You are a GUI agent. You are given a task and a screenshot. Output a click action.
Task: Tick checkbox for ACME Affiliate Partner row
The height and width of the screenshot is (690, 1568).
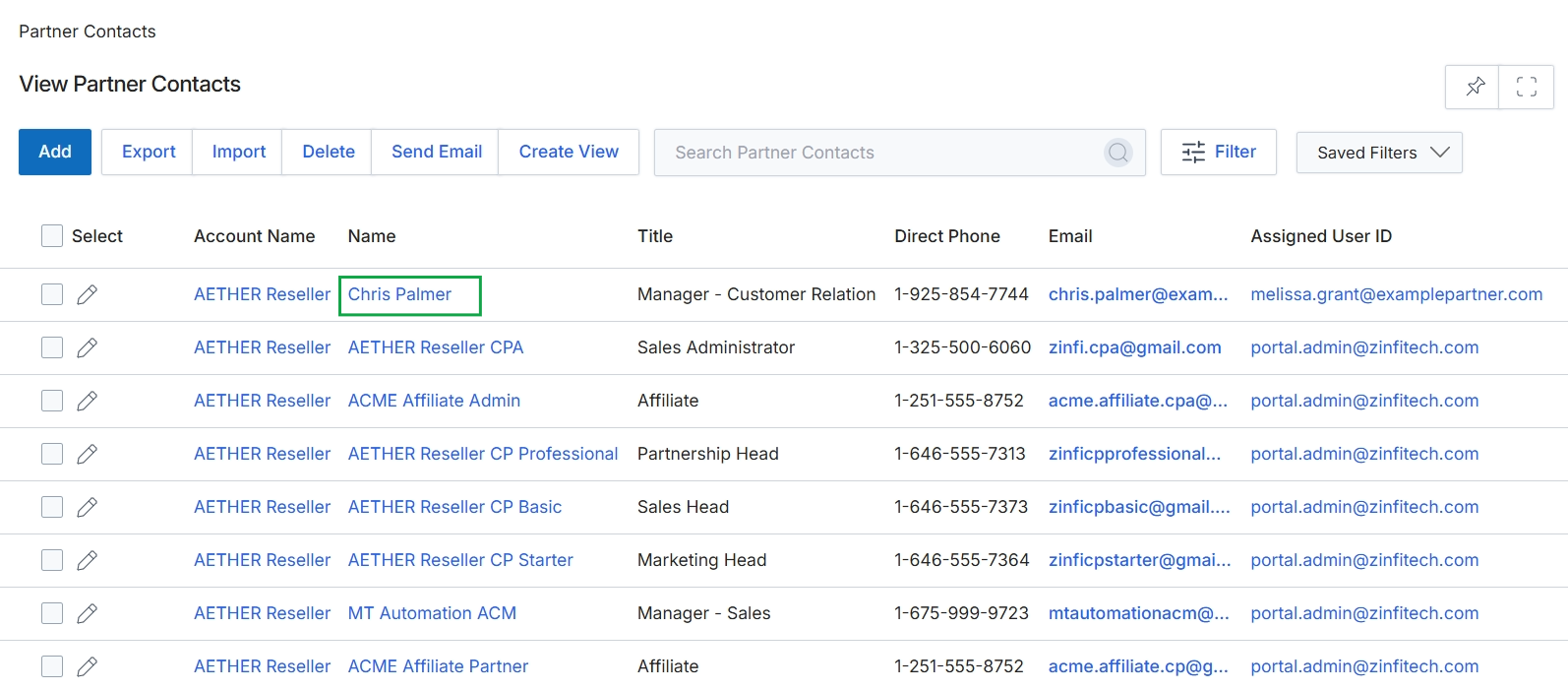tap(52, 666)
